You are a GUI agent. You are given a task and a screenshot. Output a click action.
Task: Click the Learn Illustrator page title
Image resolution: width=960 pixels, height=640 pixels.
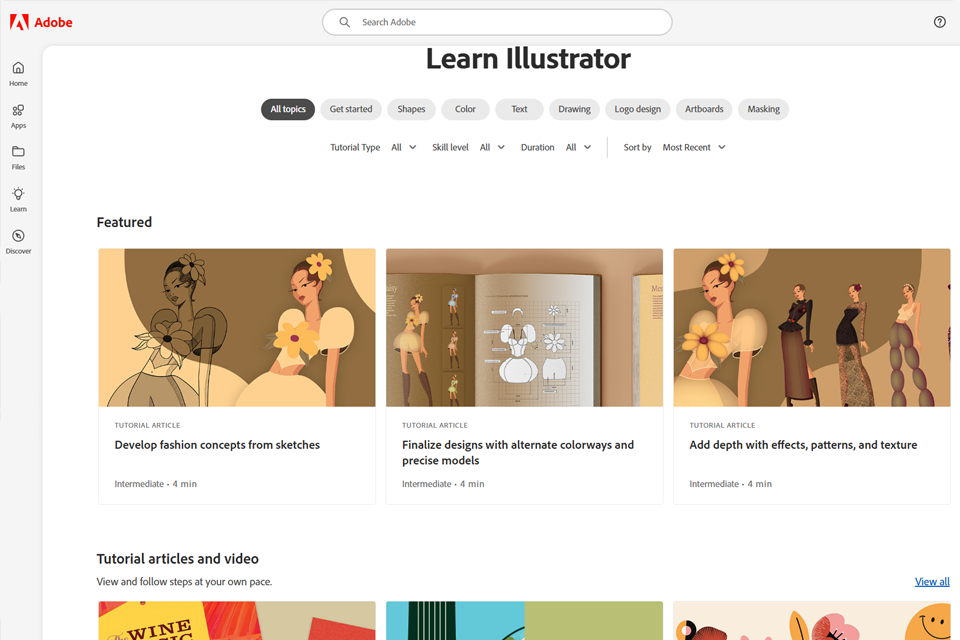click(528, 59)
